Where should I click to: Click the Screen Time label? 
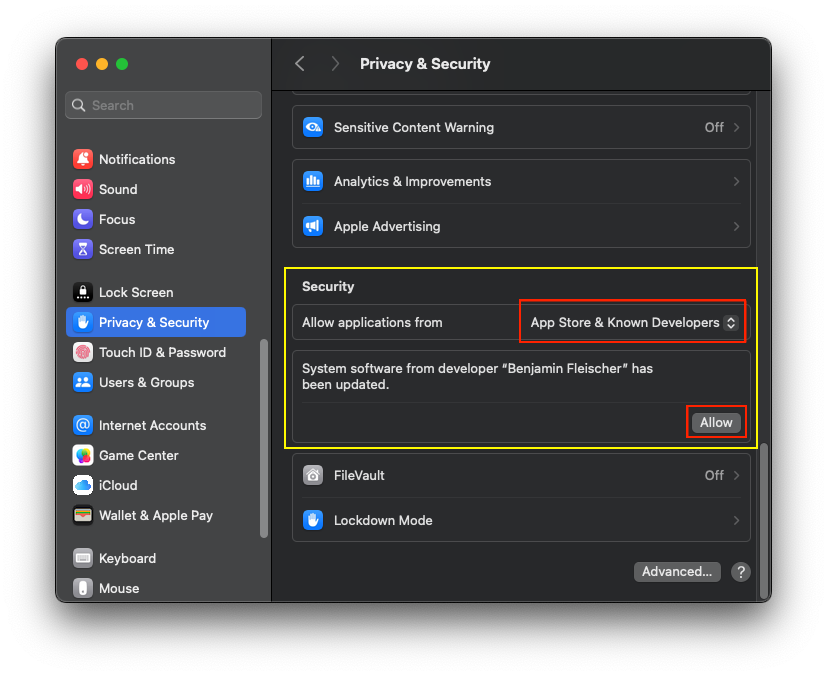coord(137,249)
